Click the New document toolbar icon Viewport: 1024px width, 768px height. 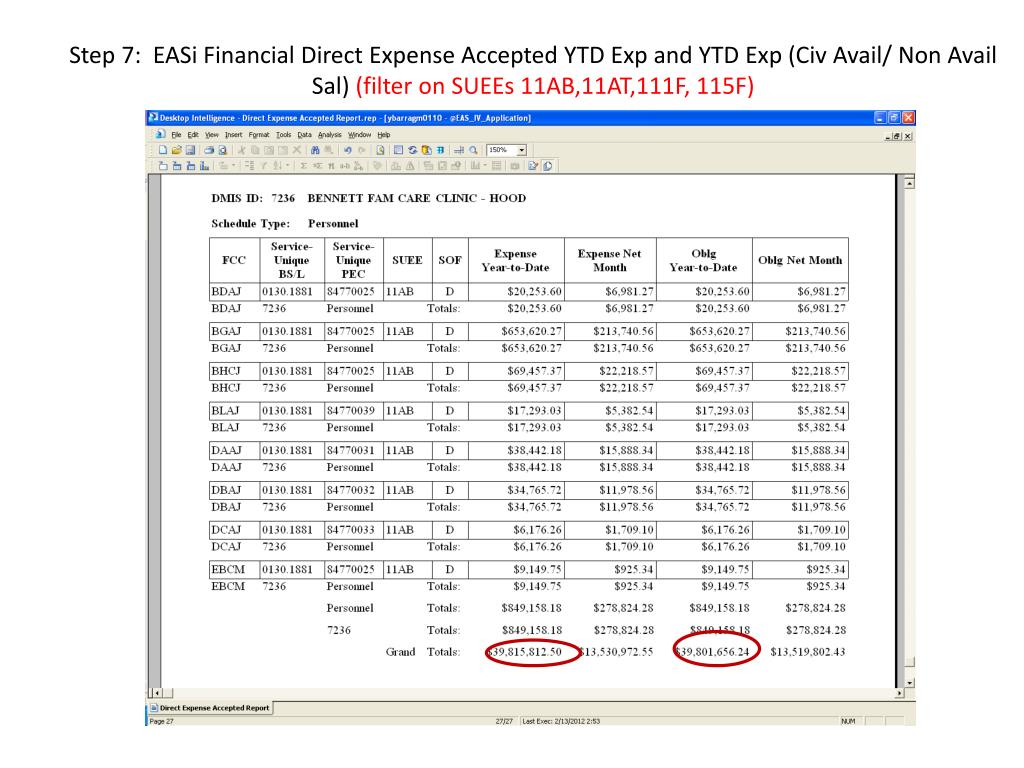(163, 150)
